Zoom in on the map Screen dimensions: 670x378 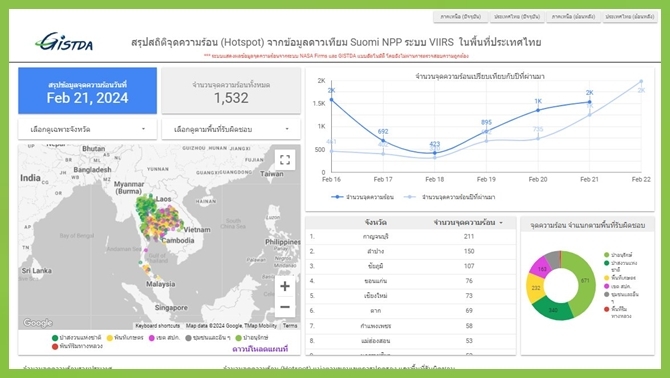pyautogui.click(x=285, y=286)
